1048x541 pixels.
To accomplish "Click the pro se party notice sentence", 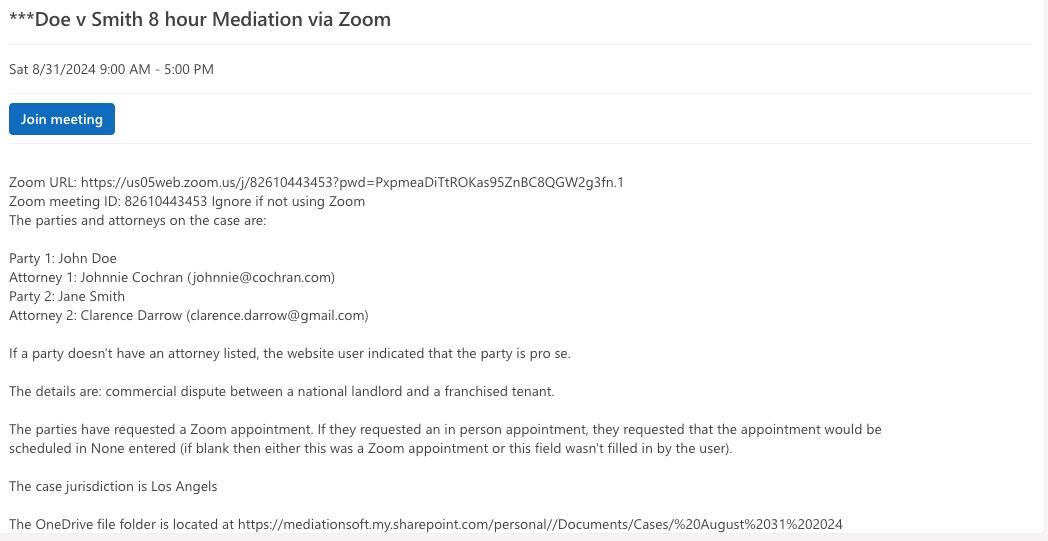I will (289, 353).
